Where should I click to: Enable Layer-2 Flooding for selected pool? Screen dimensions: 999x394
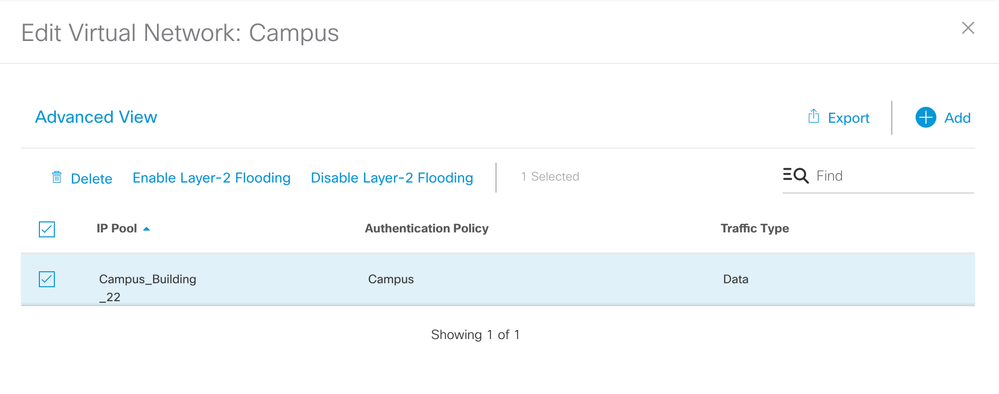(212, 178)
